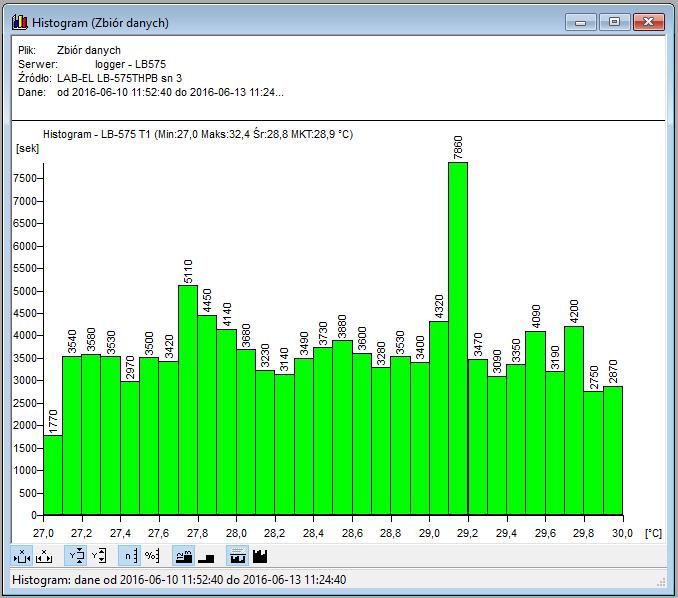Click the 'logger - LB575' server text

click(x=130, y=64)
